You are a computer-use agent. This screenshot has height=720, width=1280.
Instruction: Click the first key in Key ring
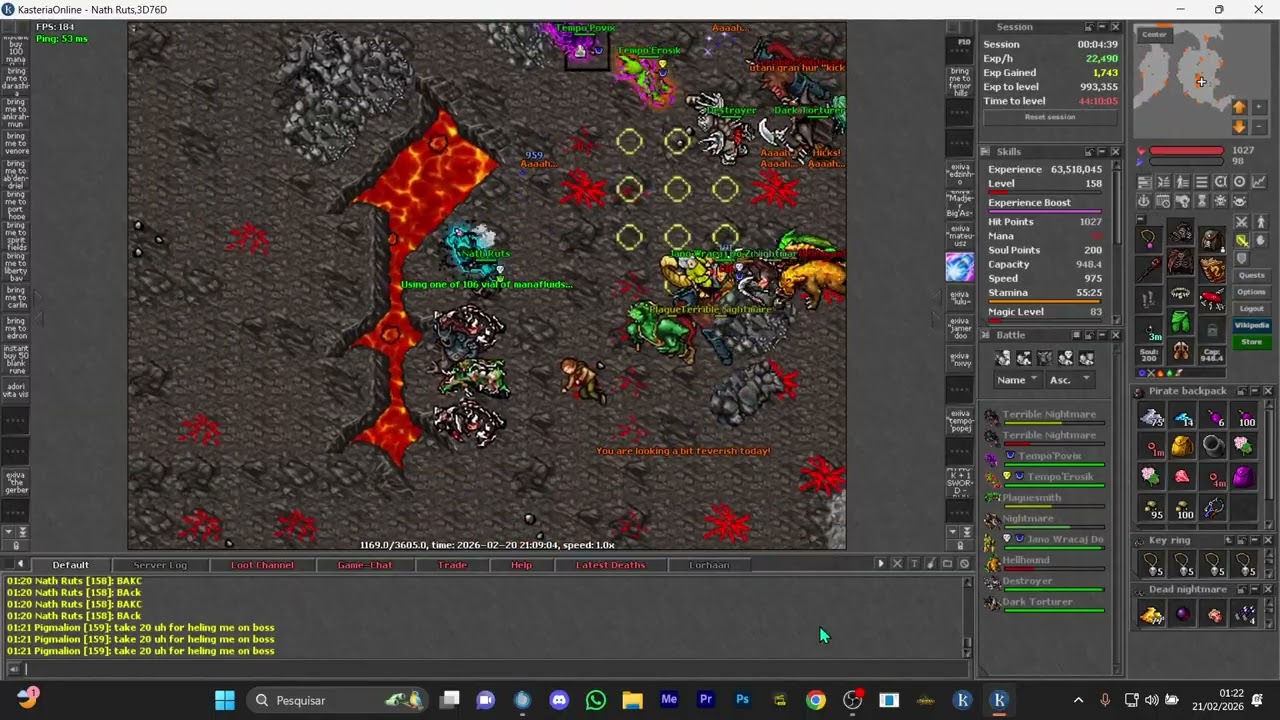(1152, 564)
